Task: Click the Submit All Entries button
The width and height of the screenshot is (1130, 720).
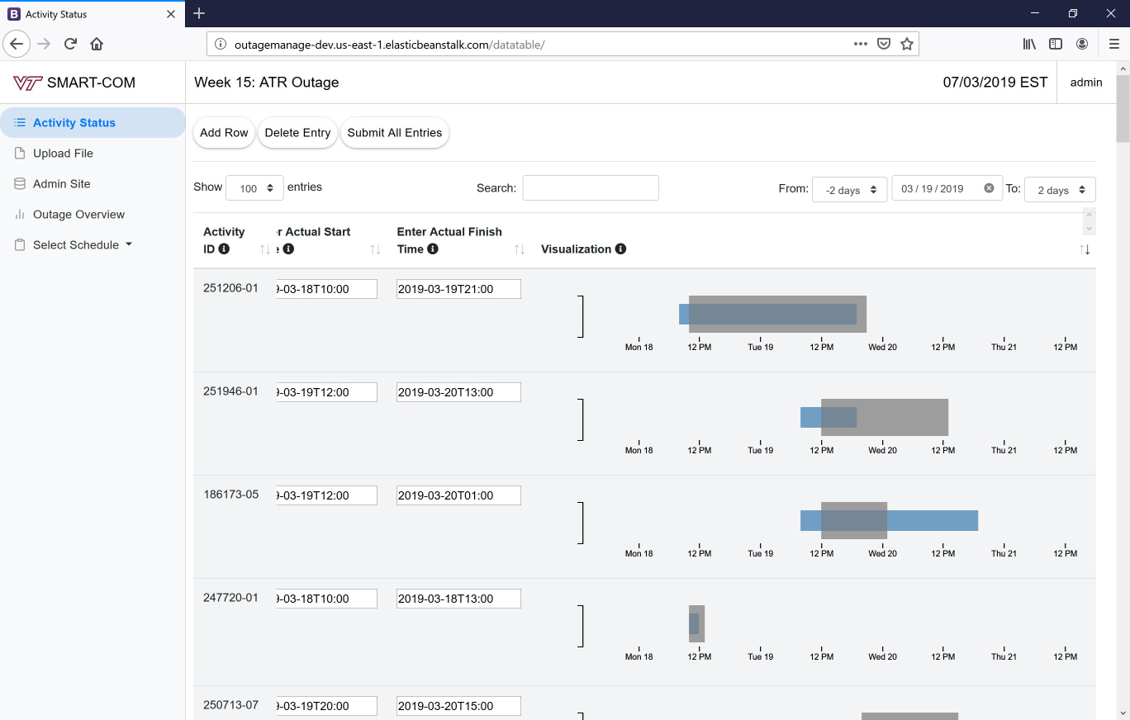Action: pyautogui.click(x=395, y=132)
